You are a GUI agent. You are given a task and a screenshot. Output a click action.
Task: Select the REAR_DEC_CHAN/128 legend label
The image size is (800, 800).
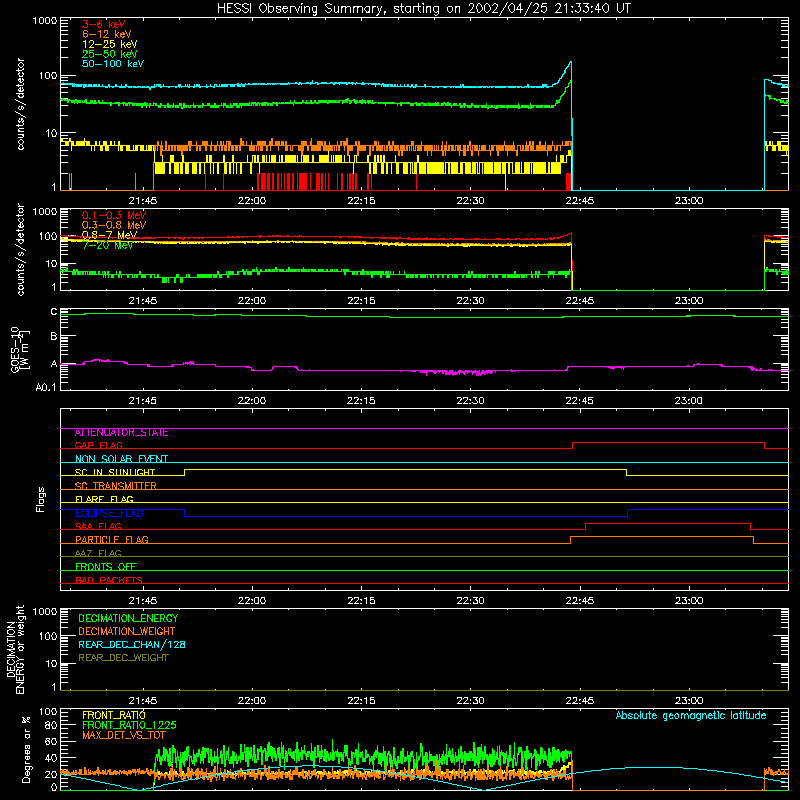pos(132,644)
